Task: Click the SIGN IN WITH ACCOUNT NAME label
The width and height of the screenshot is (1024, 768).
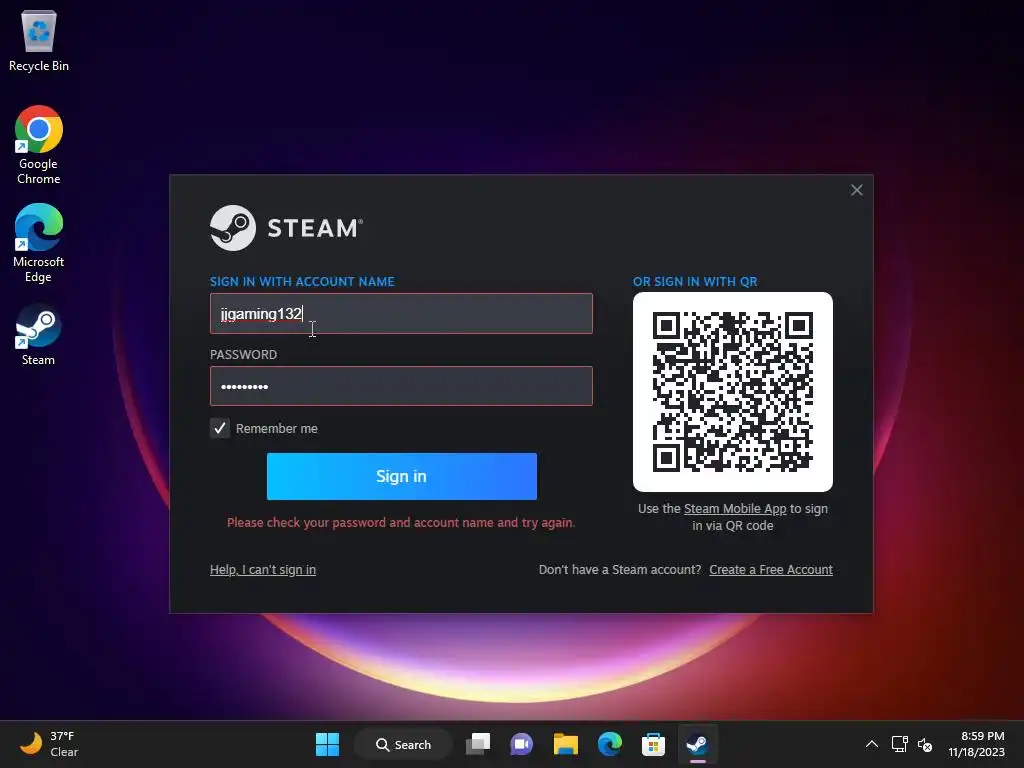Action: pos(302,281)
